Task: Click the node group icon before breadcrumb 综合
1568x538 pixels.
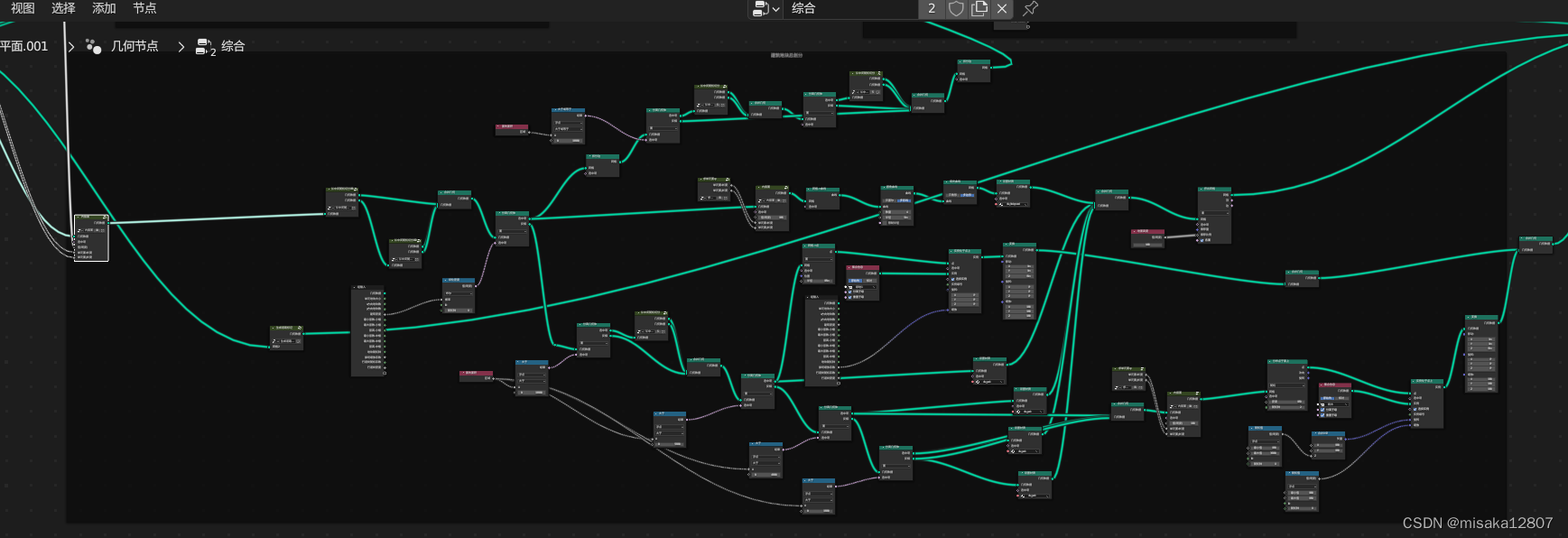Action: [205, 47]
